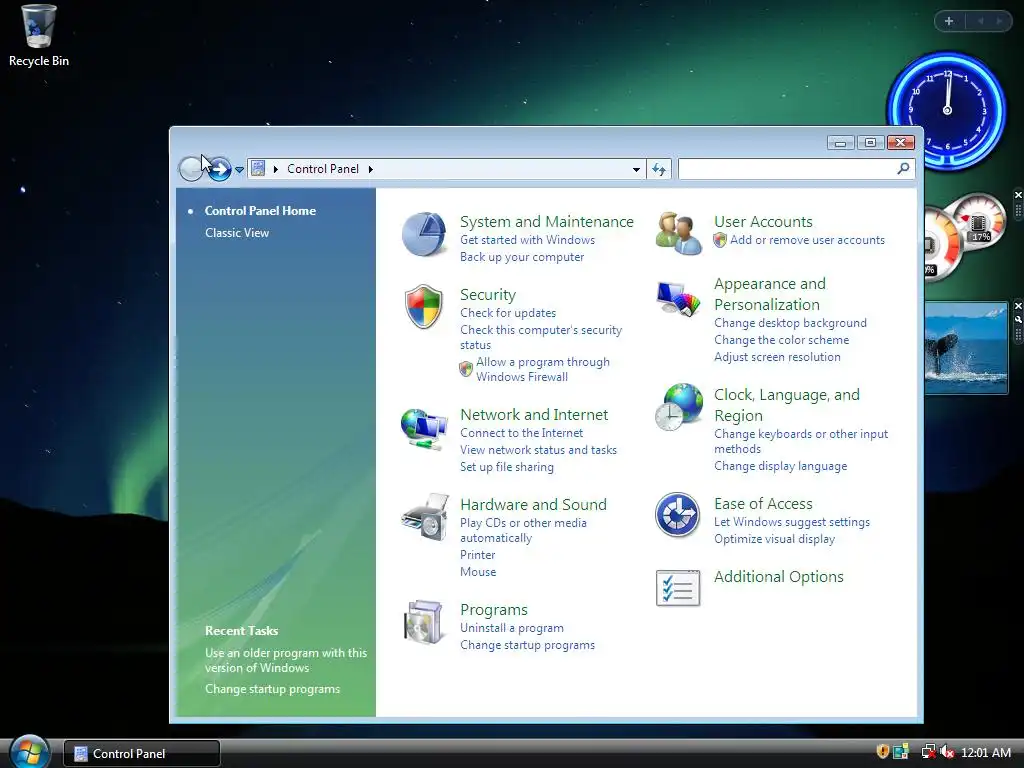The height and width of the screenshot is (768, 1024).
Task: Click Get started with Windows
Action: pyautogui.click(x=527, y=240)
